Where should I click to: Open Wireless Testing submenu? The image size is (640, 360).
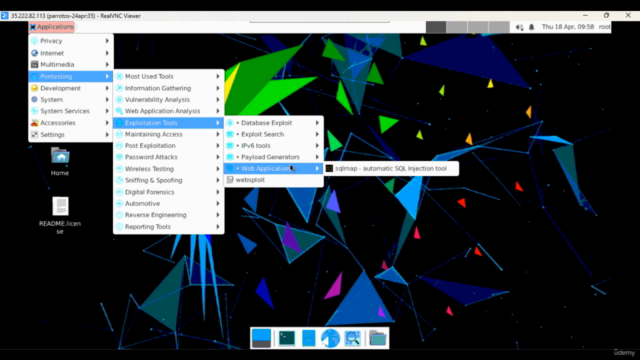[169, 169]
